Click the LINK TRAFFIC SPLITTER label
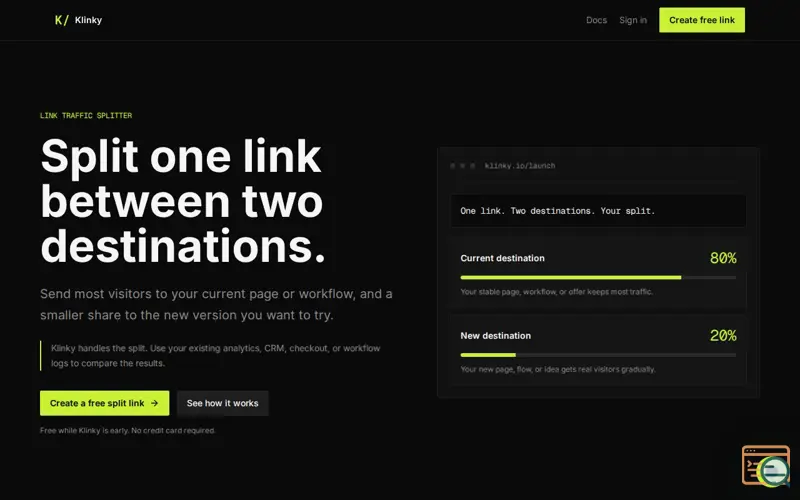Viewport: 800px width, 500px height. [x=86, y=116]
